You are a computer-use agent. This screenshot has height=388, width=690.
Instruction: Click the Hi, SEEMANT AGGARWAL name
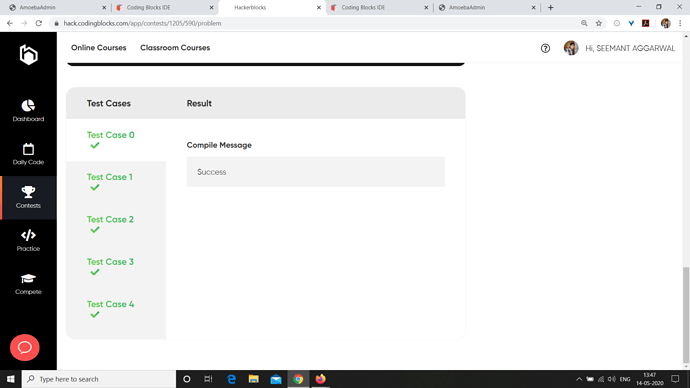click(x=630, y=48)
